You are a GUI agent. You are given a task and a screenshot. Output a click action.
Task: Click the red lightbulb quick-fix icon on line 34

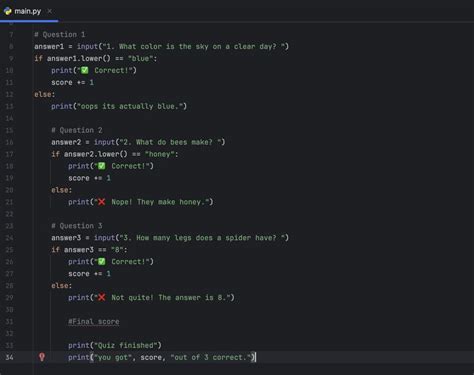(x=42, y=357)
